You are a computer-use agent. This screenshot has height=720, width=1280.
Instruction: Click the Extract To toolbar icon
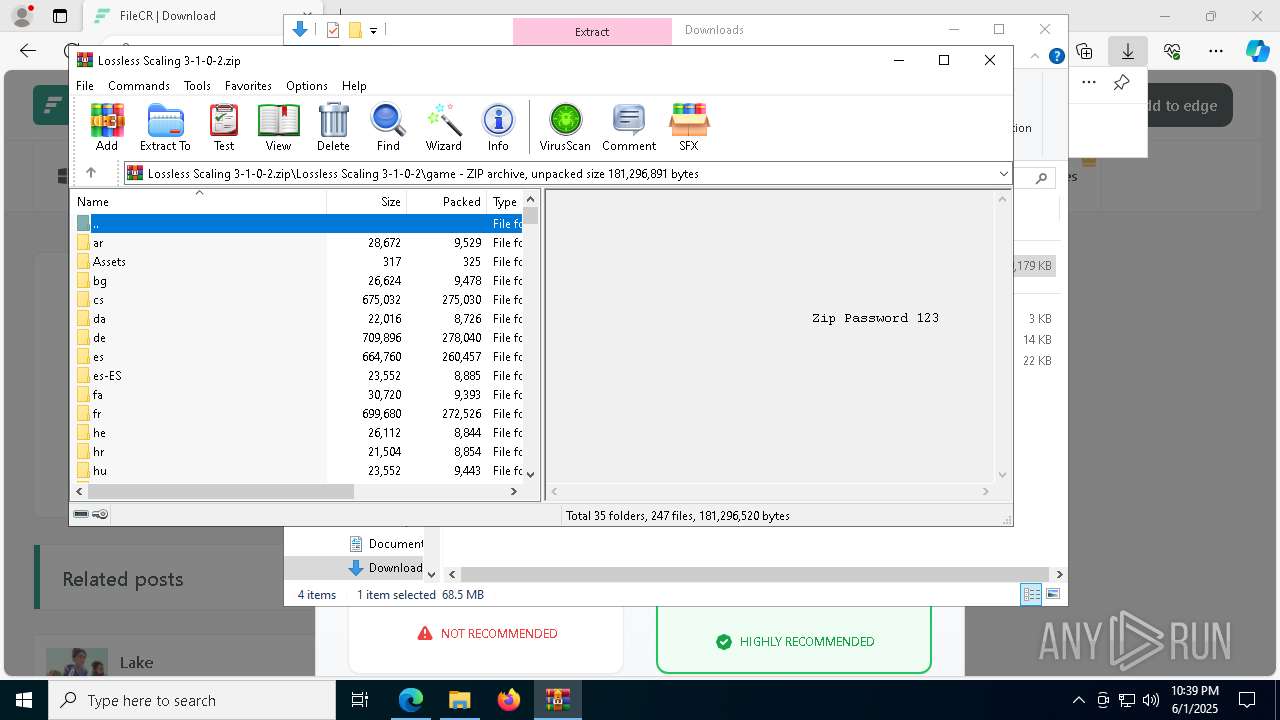click(165, 127)
